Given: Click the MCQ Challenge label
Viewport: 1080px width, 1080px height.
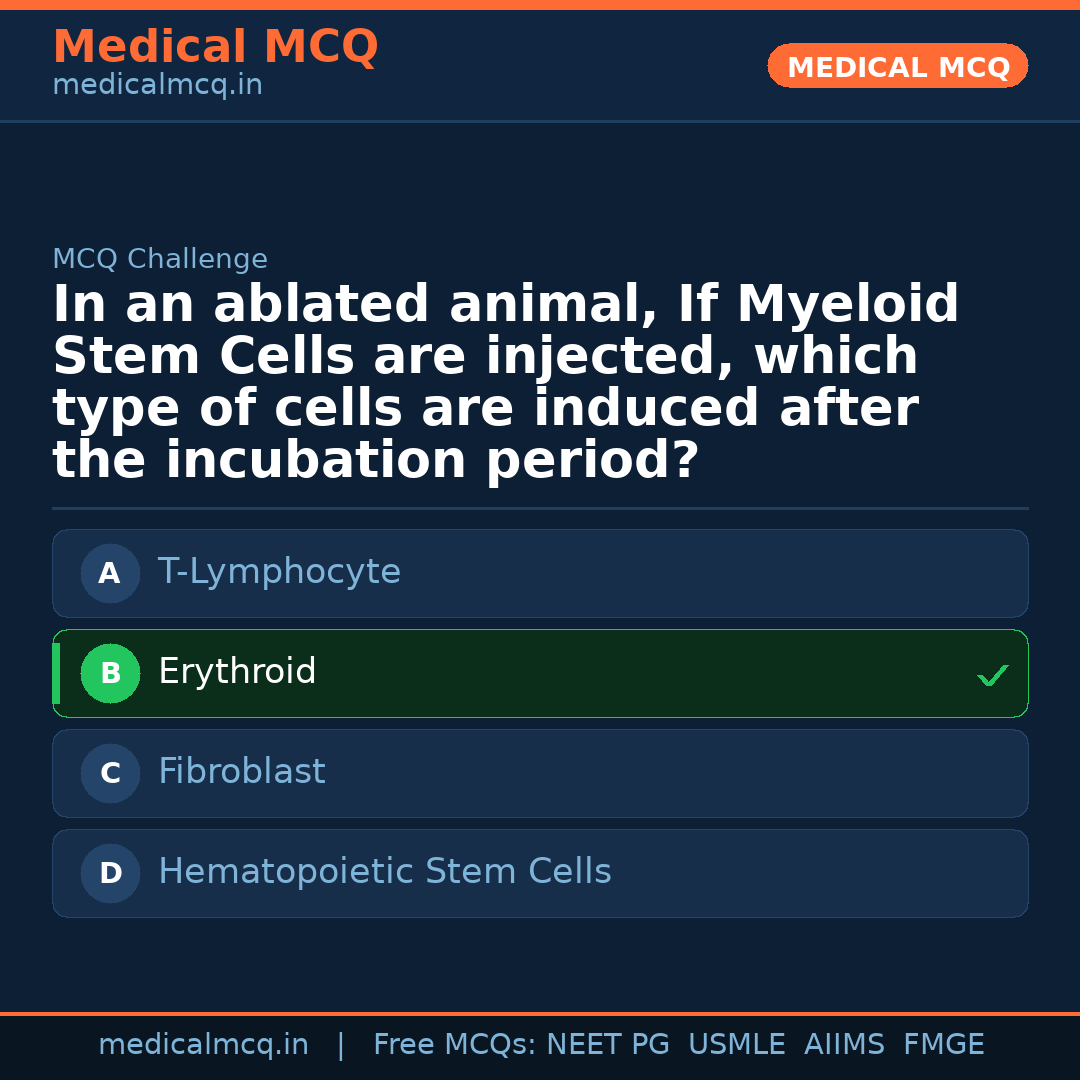Looking at the screenshot, I should click(x=160, y=260).
